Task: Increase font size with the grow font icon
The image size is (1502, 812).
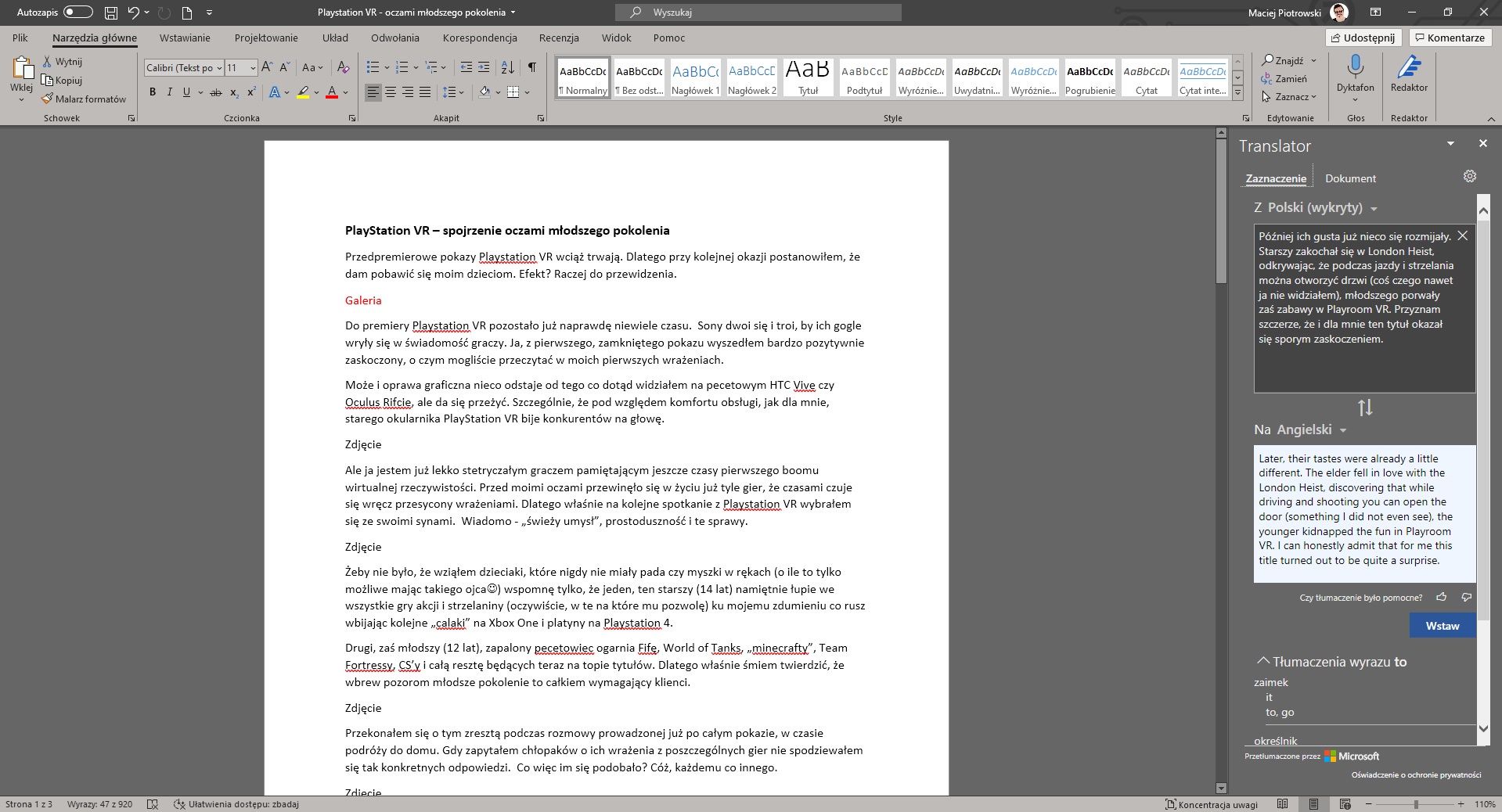Action: click(267, 67)
